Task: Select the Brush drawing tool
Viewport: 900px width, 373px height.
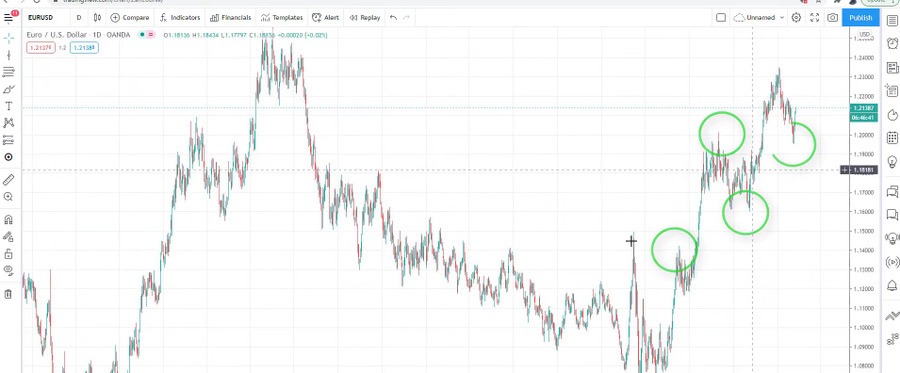Action: tap(9, 89)
